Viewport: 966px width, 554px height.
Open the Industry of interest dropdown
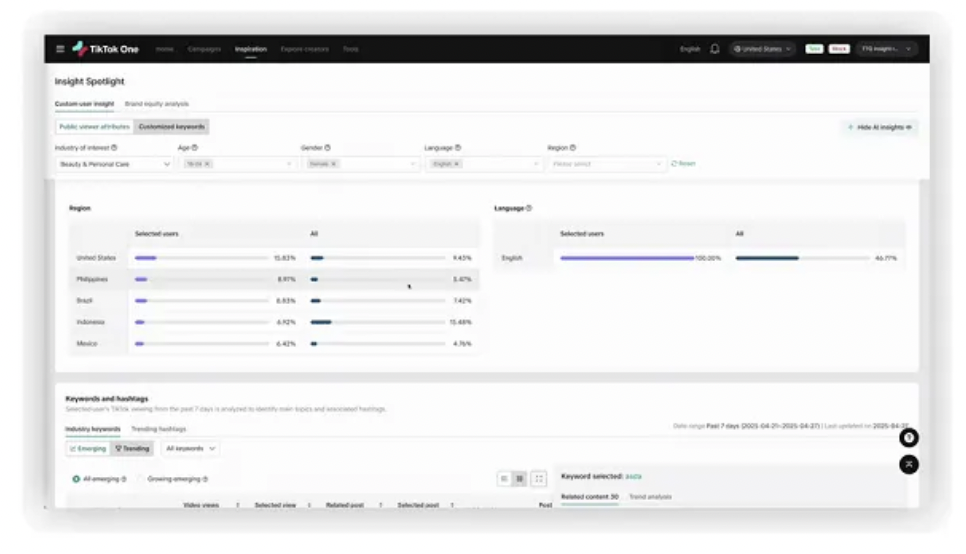[114, 164]
